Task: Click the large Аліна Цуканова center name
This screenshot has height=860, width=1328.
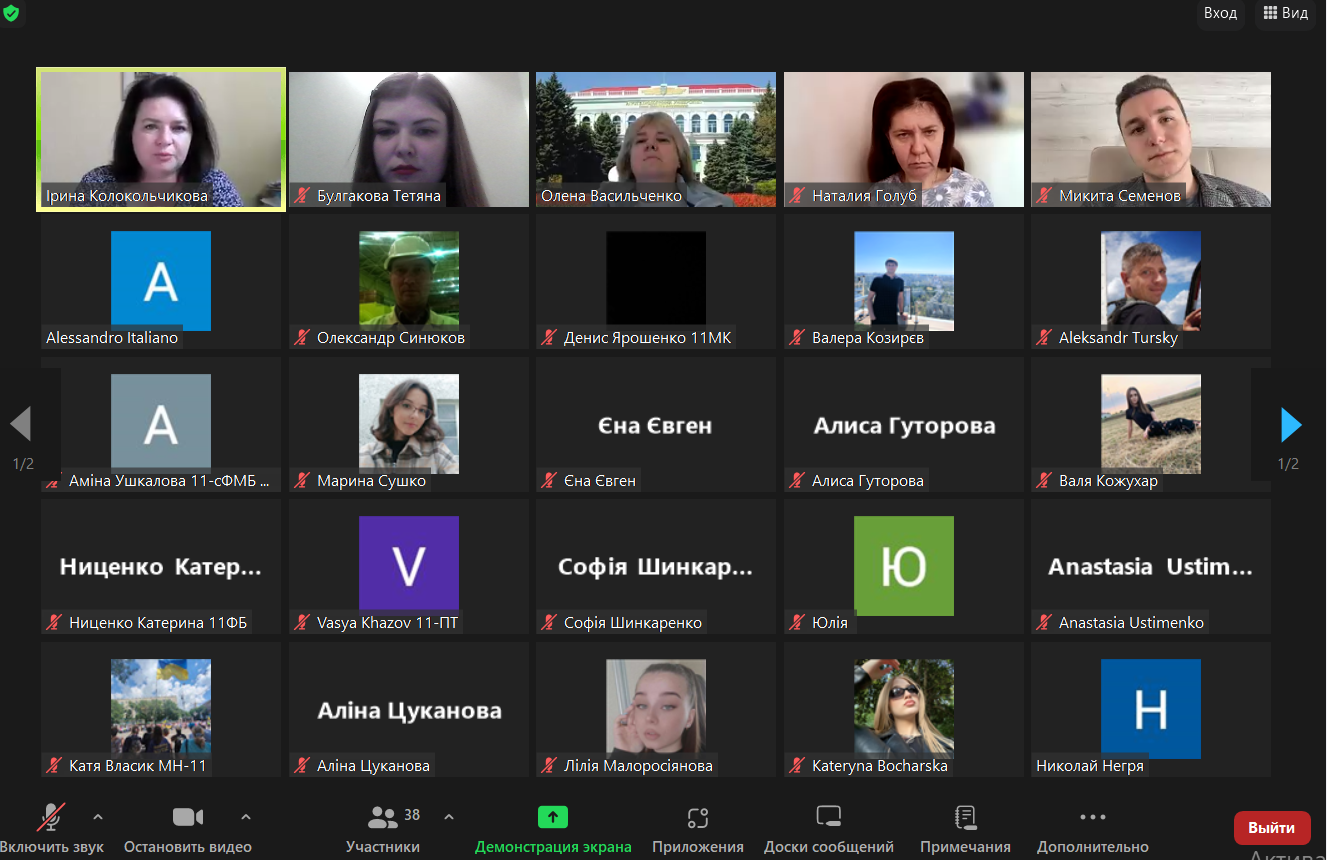Action: [409, 711]
